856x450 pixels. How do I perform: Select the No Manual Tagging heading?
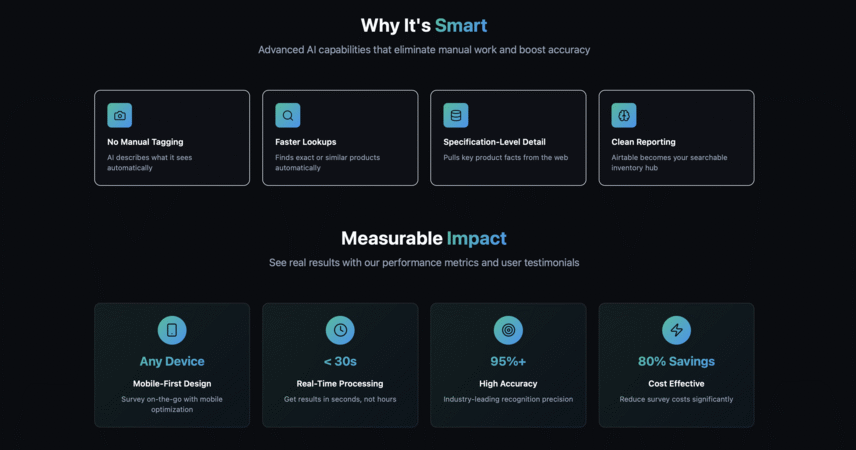[145, 142]
